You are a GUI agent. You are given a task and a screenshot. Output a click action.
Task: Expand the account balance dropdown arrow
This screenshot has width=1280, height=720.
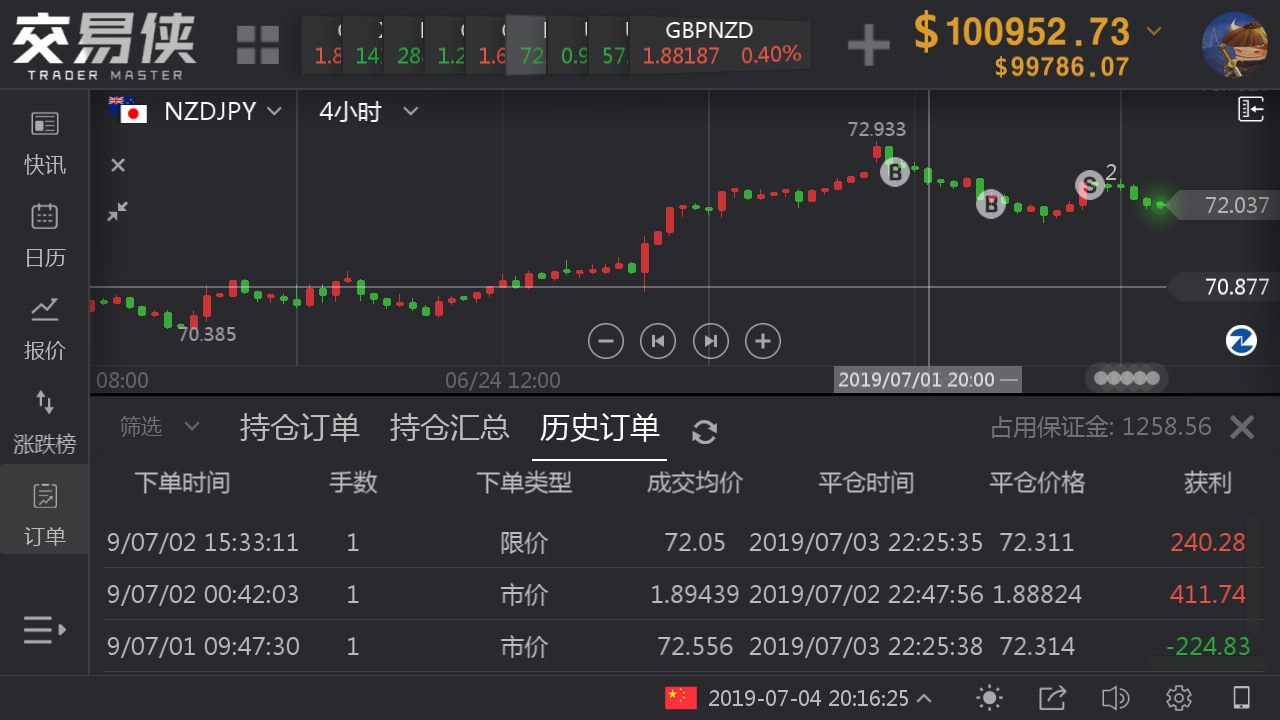click(1154, 31)
